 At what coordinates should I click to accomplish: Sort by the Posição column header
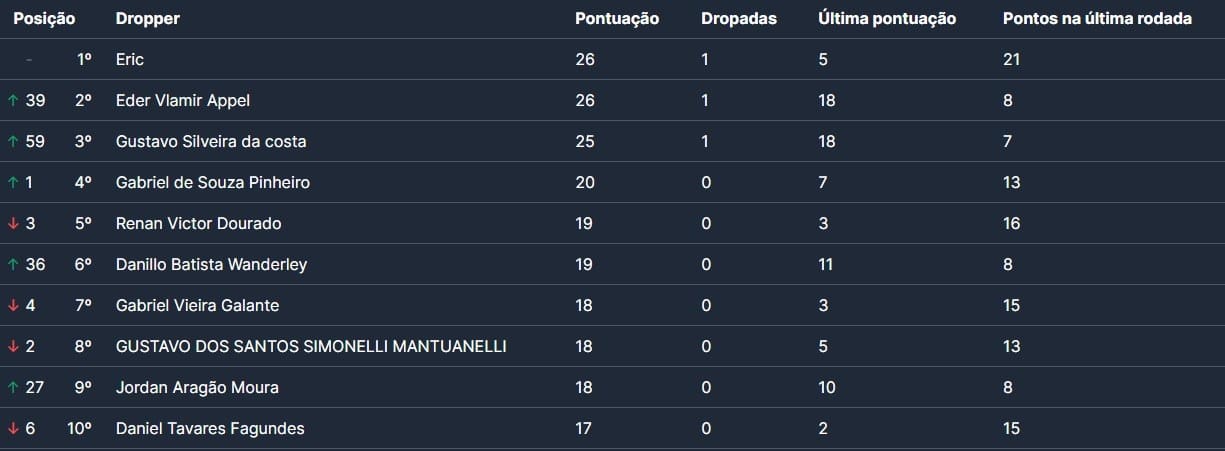pos(44,19)
